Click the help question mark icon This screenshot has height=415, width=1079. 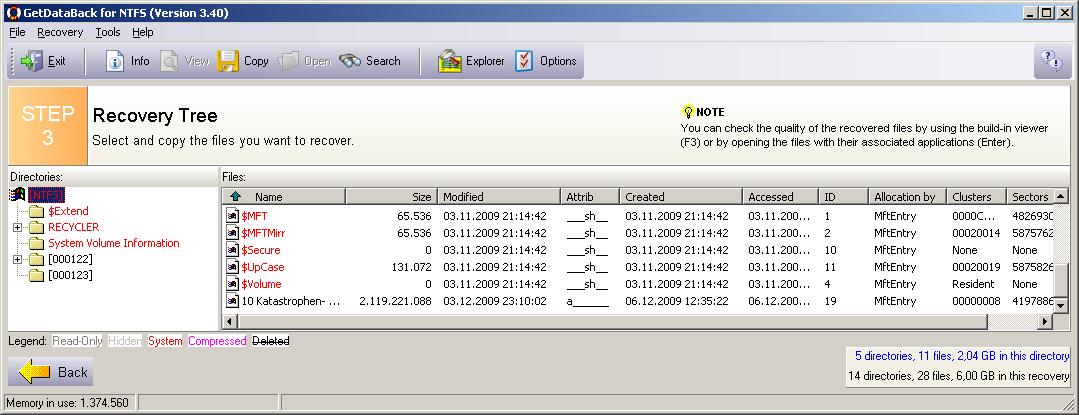(x=1052, y=61)
